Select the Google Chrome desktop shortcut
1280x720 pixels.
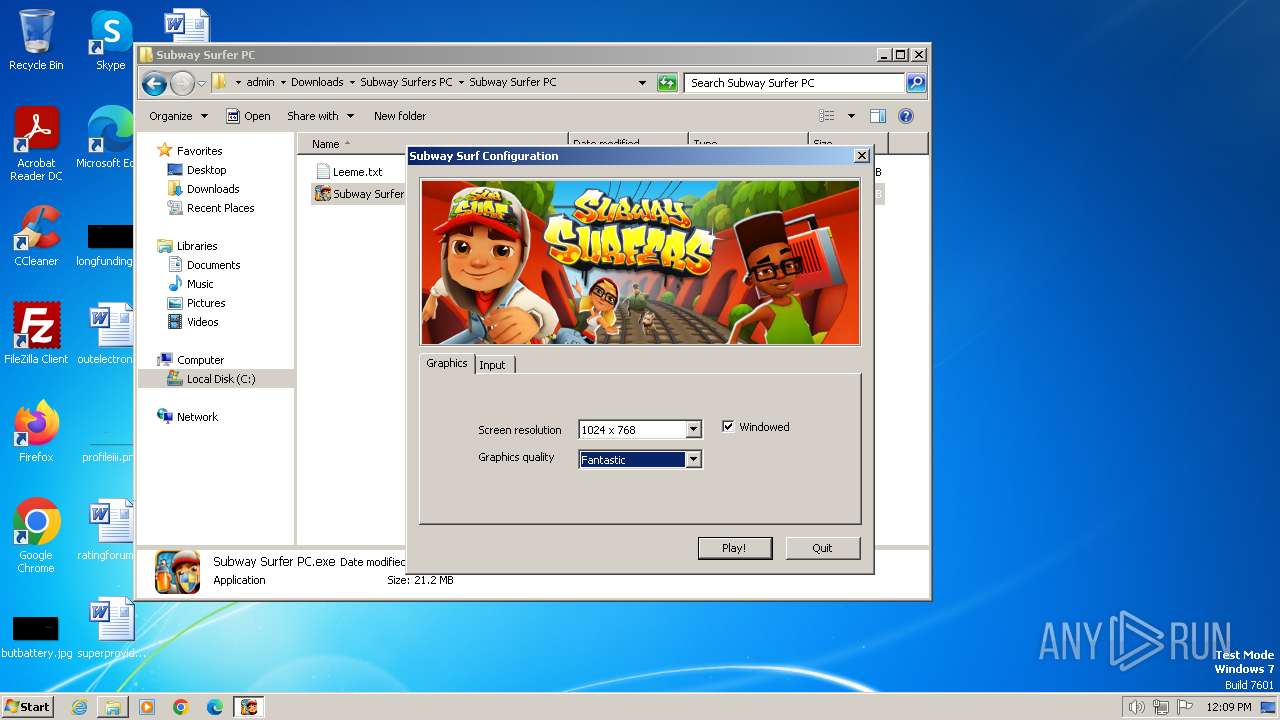point(36,536)
